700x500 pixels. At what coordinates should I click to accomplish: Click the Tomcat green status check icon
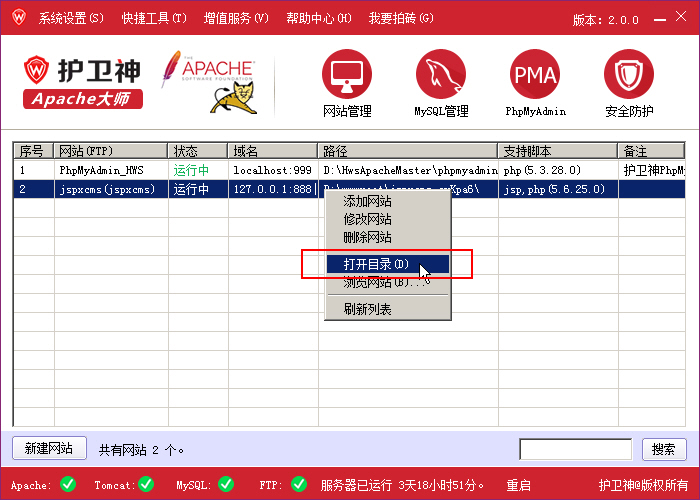click(x=146, y=485)
